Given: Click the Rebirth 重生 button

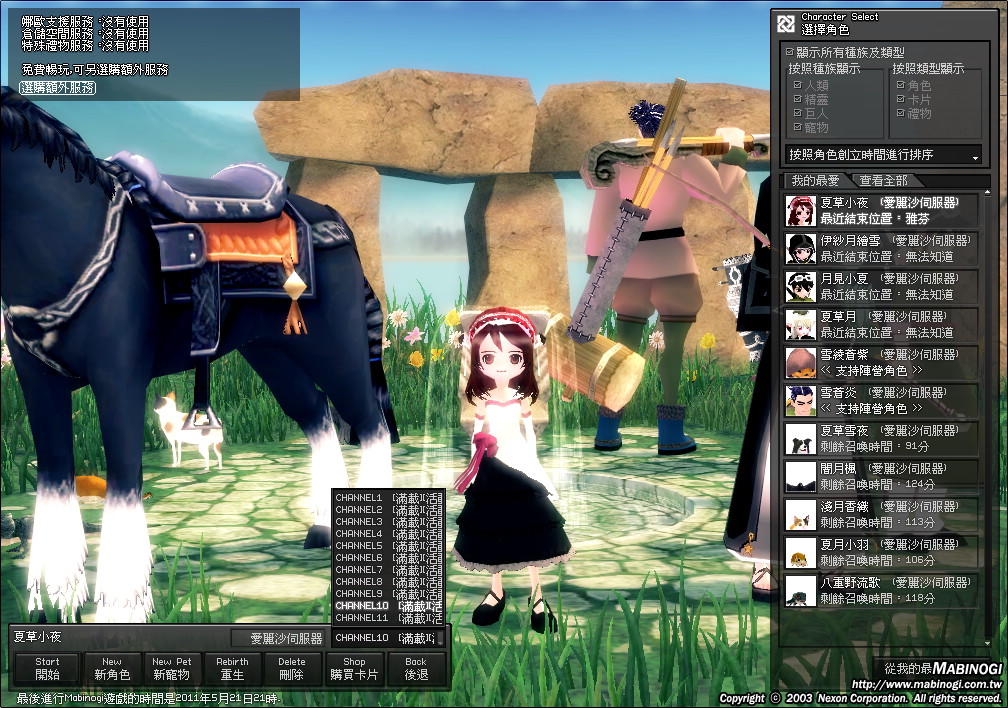Looking at the screenshot, I should [232, 668].
